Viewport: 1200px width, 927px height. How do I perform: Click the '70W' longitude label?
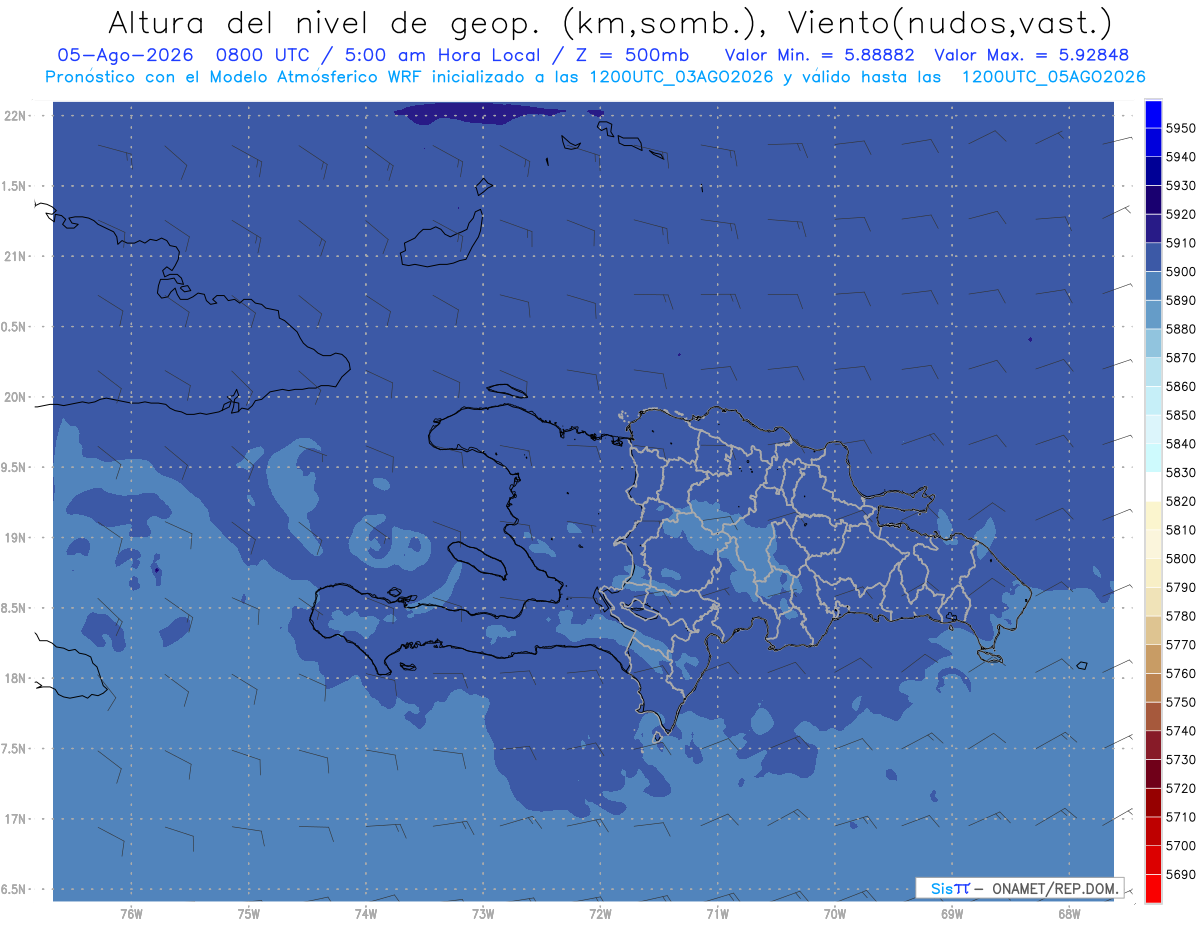click(834, 914)
